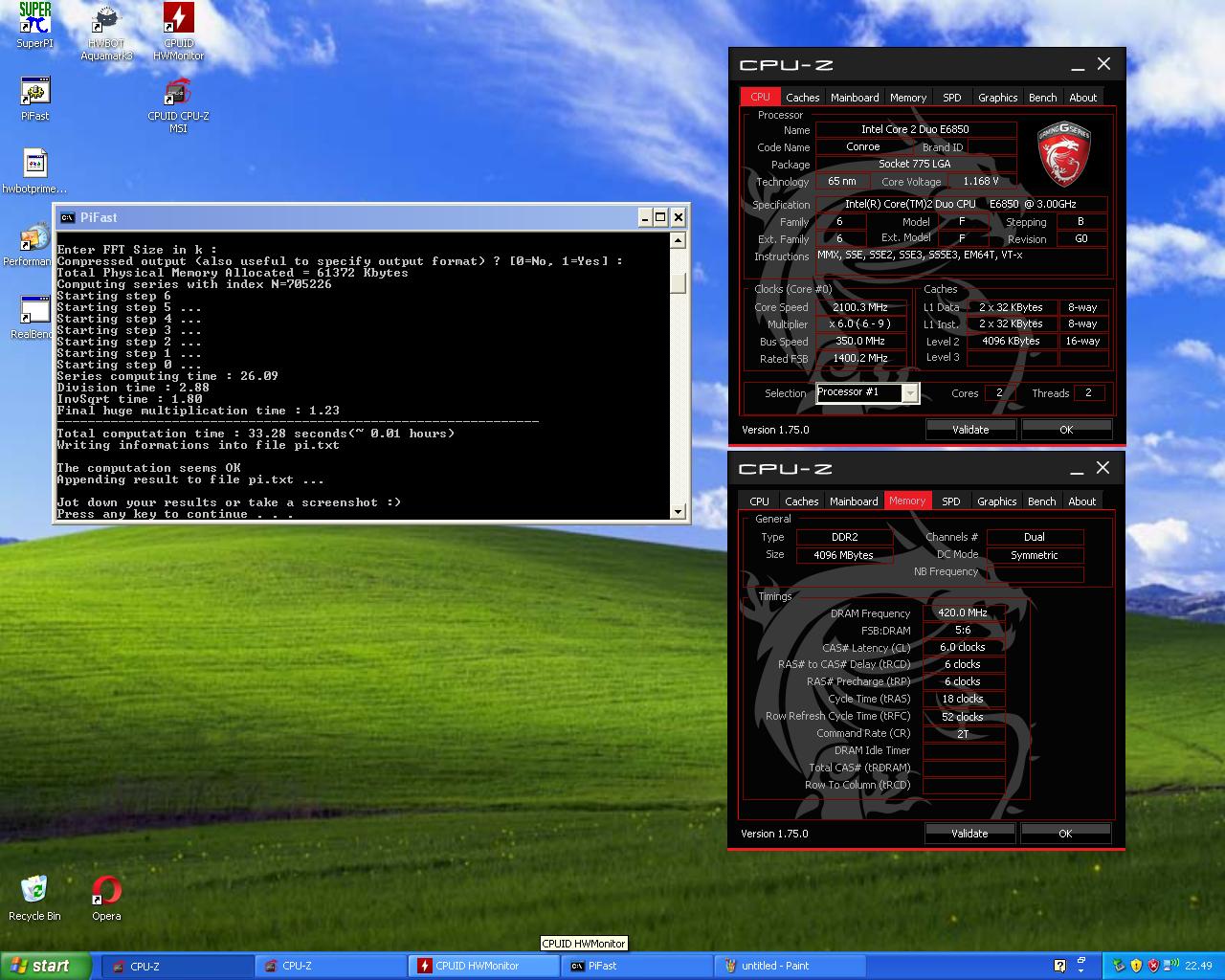Open Caches tab in bottom CPU-Z window
This screenshot has height=980, width=1225.
[801, 501]
